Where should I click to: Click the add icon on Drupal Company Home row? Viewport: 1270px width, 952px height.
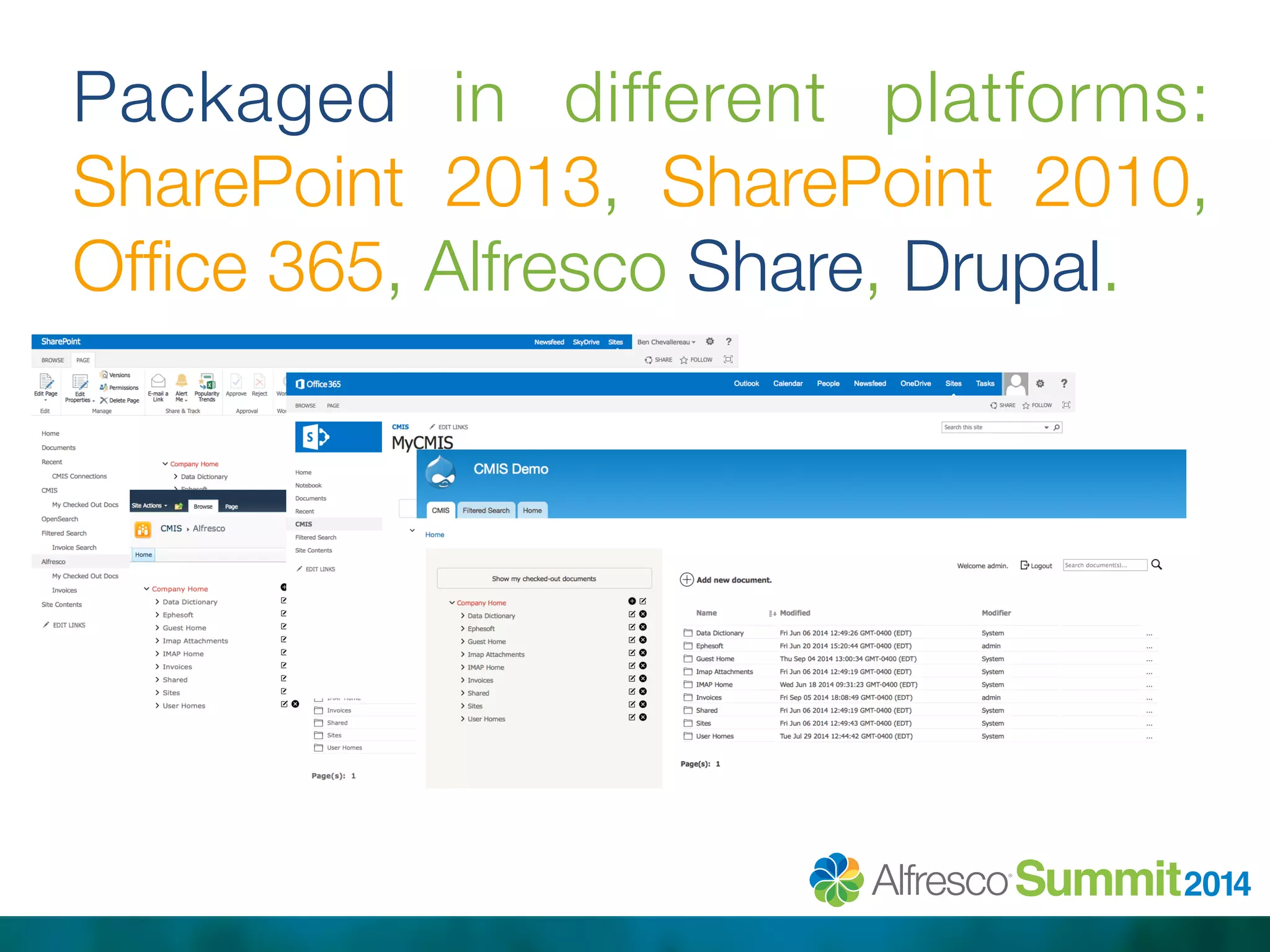pos(632,601)
